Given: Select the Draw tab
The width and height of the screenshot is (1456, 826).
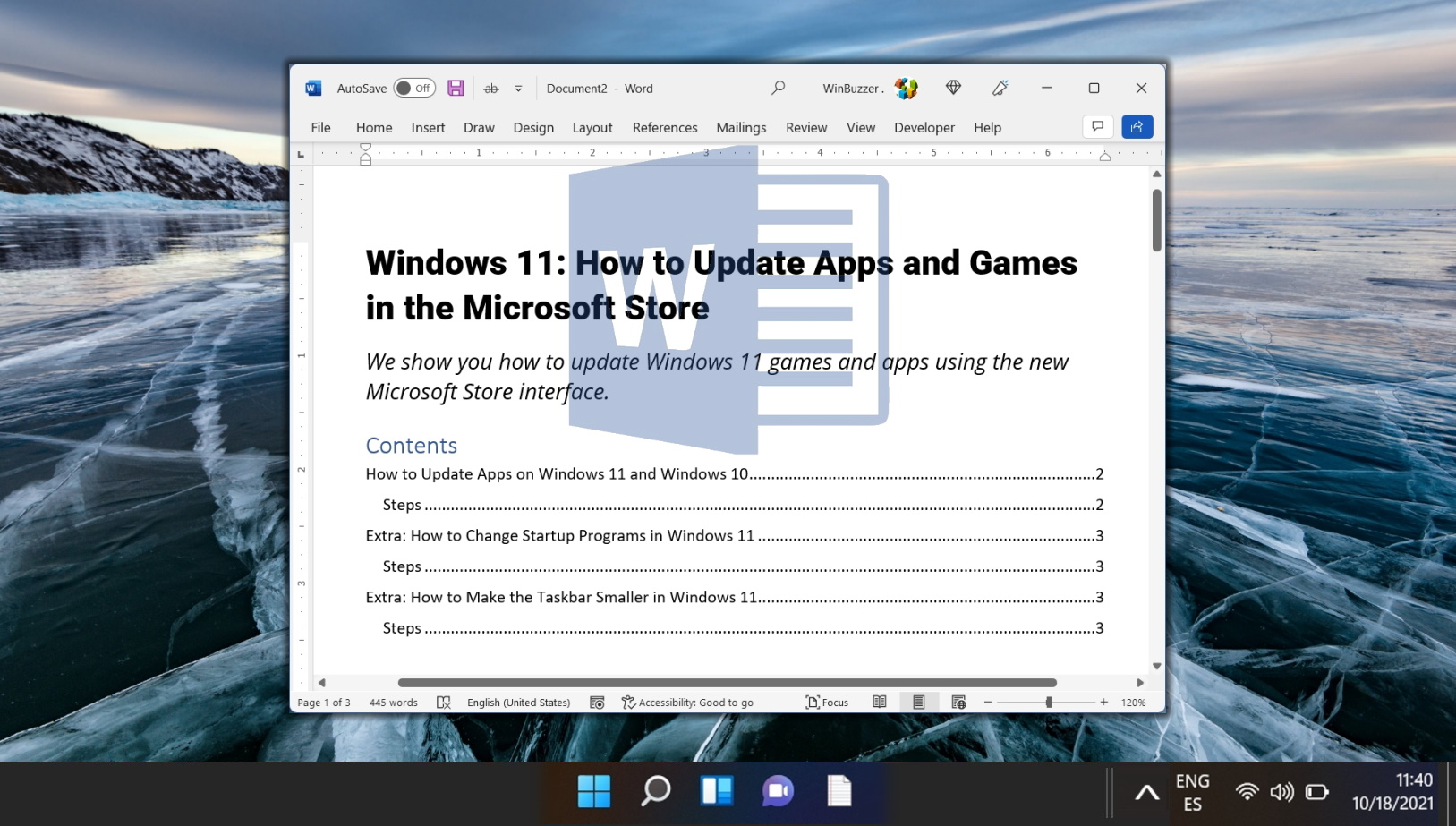Looking at the screenshot, I should tap(479, 128).
